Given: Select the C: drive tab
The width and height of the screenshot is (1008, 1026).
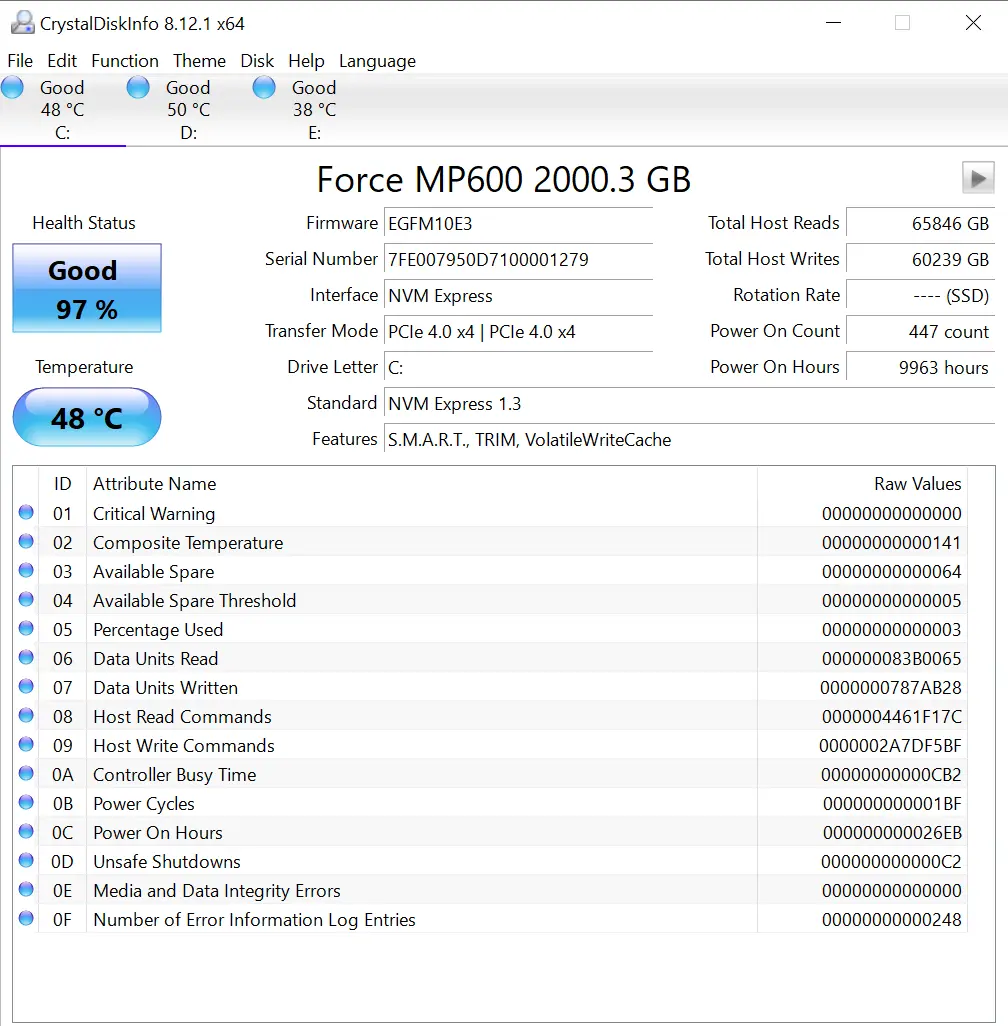Looking at the screenshot, I should coord(63,109).
